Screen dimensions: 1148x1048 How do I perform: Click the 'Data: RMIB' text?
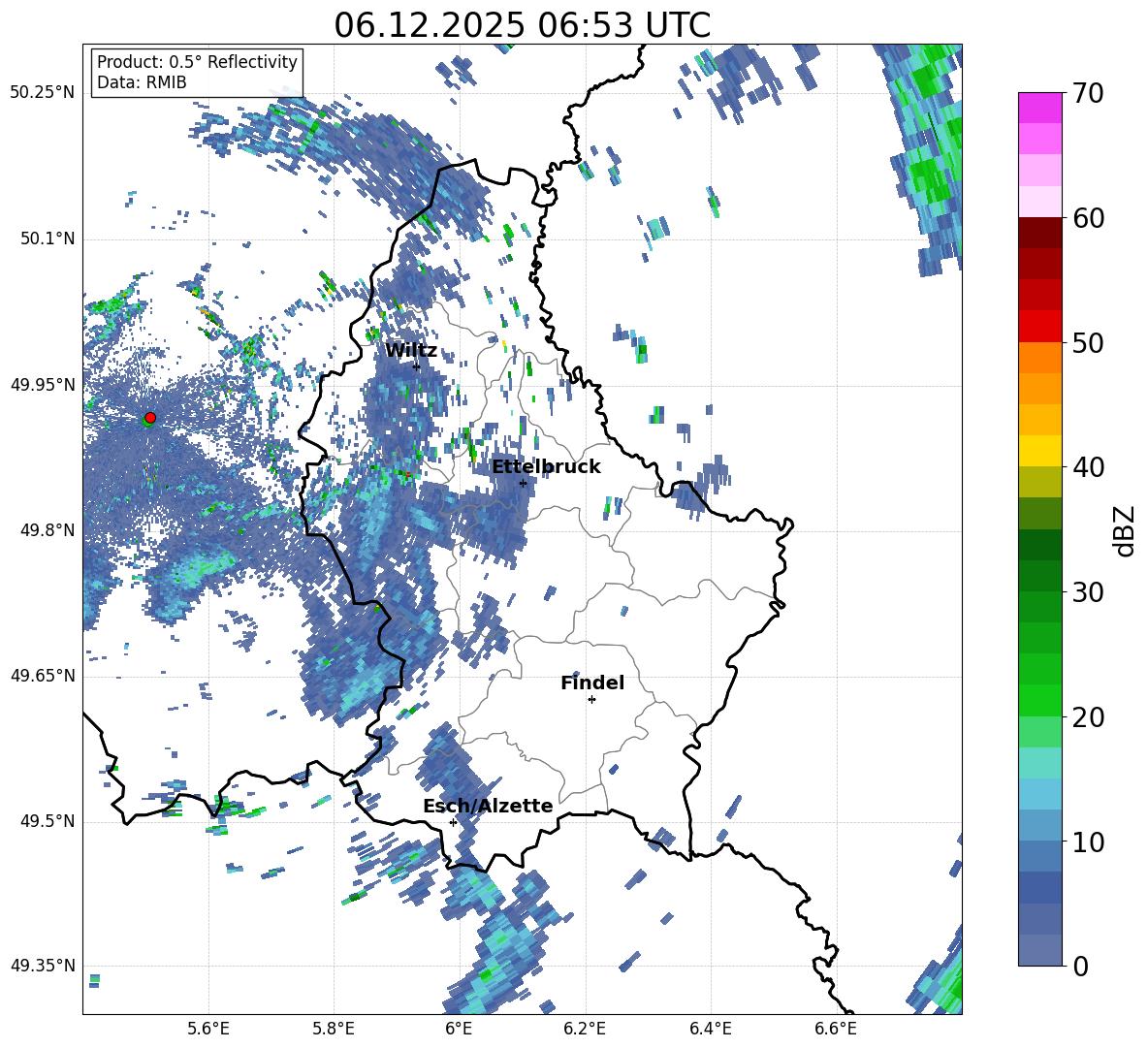point(142,82)
